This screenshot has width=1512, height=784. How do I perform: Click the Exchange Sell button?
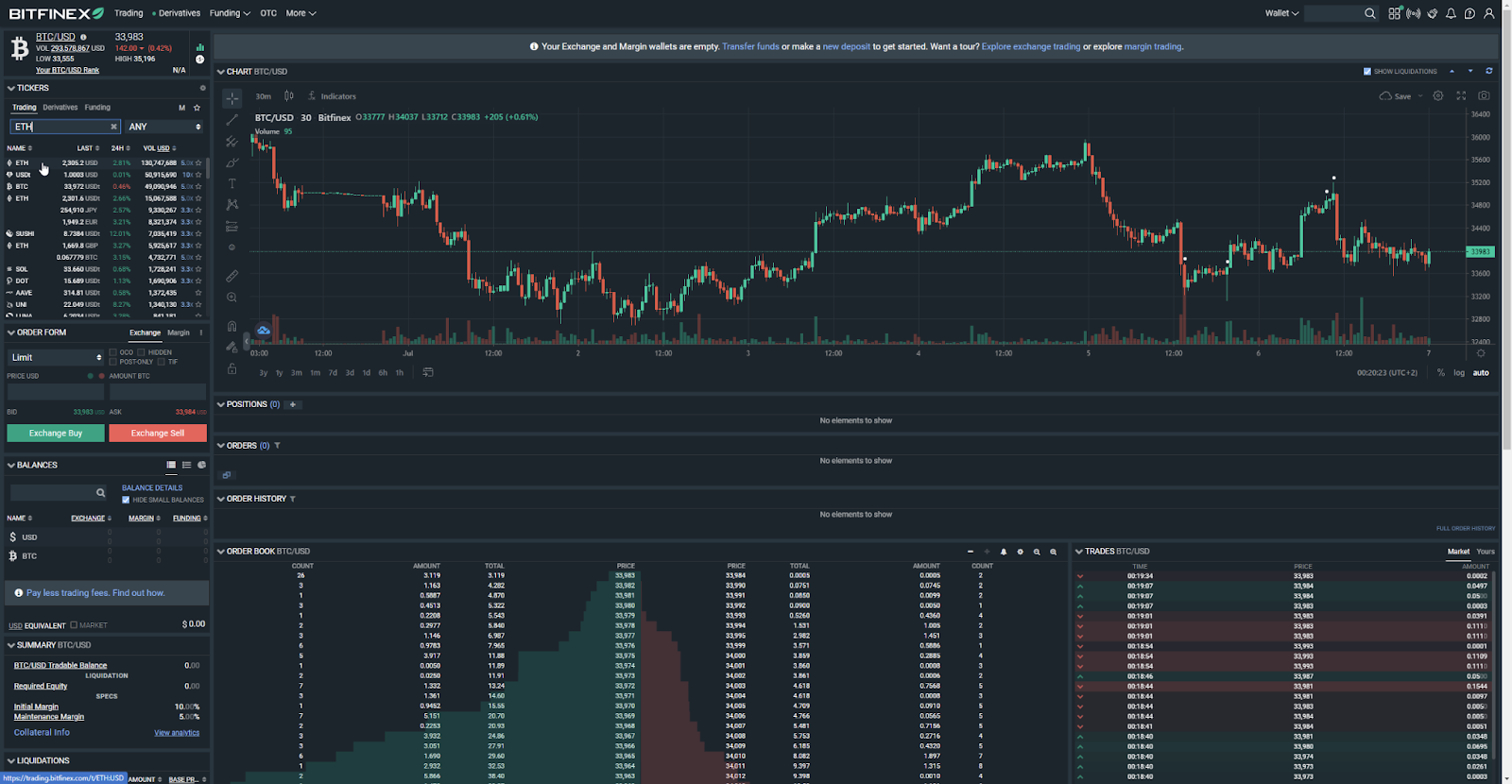[158, 433]
